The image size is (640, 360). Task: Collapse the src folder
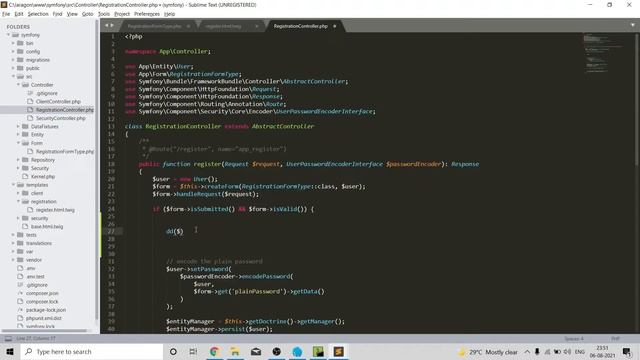click(x=13, y=76)
